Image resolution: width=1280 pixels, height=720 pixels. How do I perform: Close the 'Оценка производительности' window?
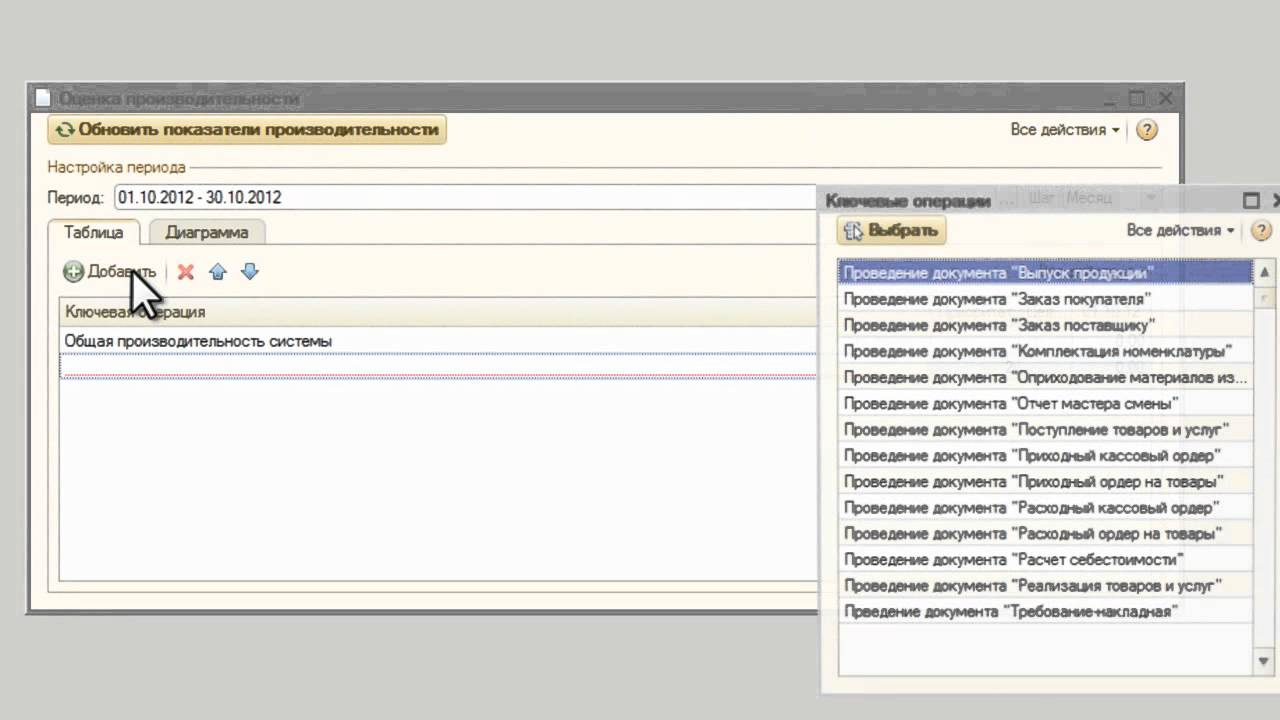1166,98
